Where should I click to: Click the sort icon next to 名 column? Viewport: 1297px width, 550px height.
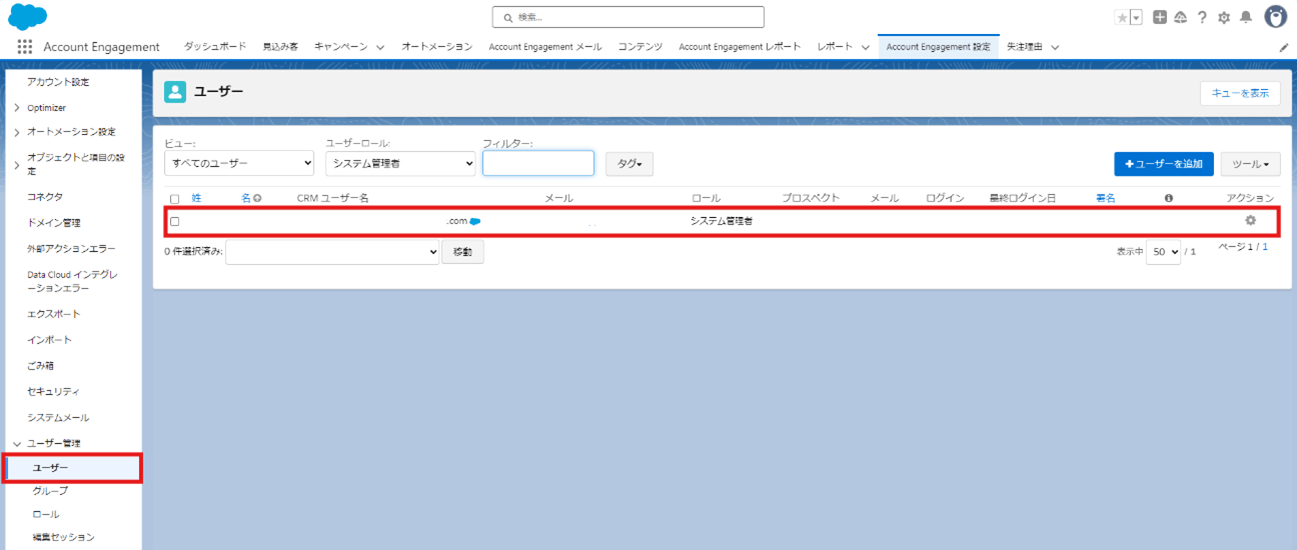pos(257,198)
